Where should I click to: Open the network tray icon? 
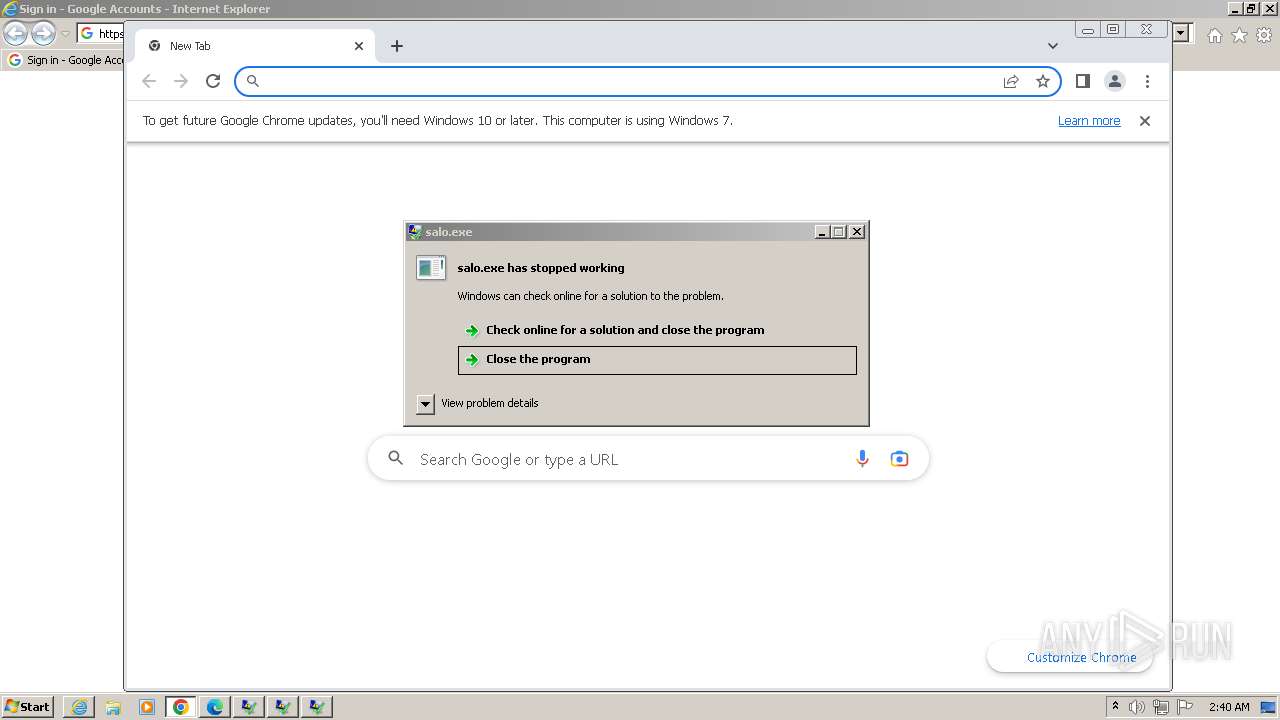(1161, 707)
